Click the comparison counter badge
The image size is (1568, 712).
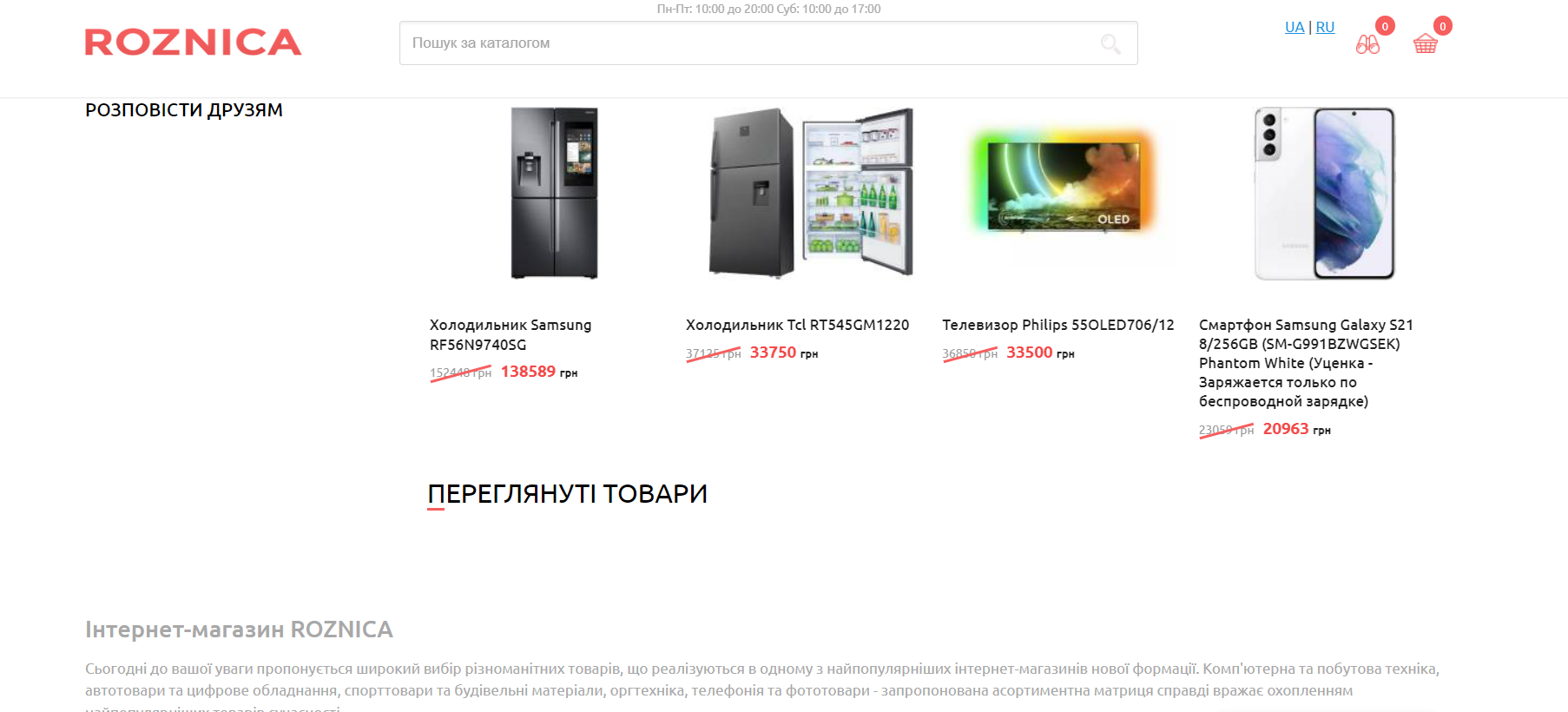(1386, 26)
